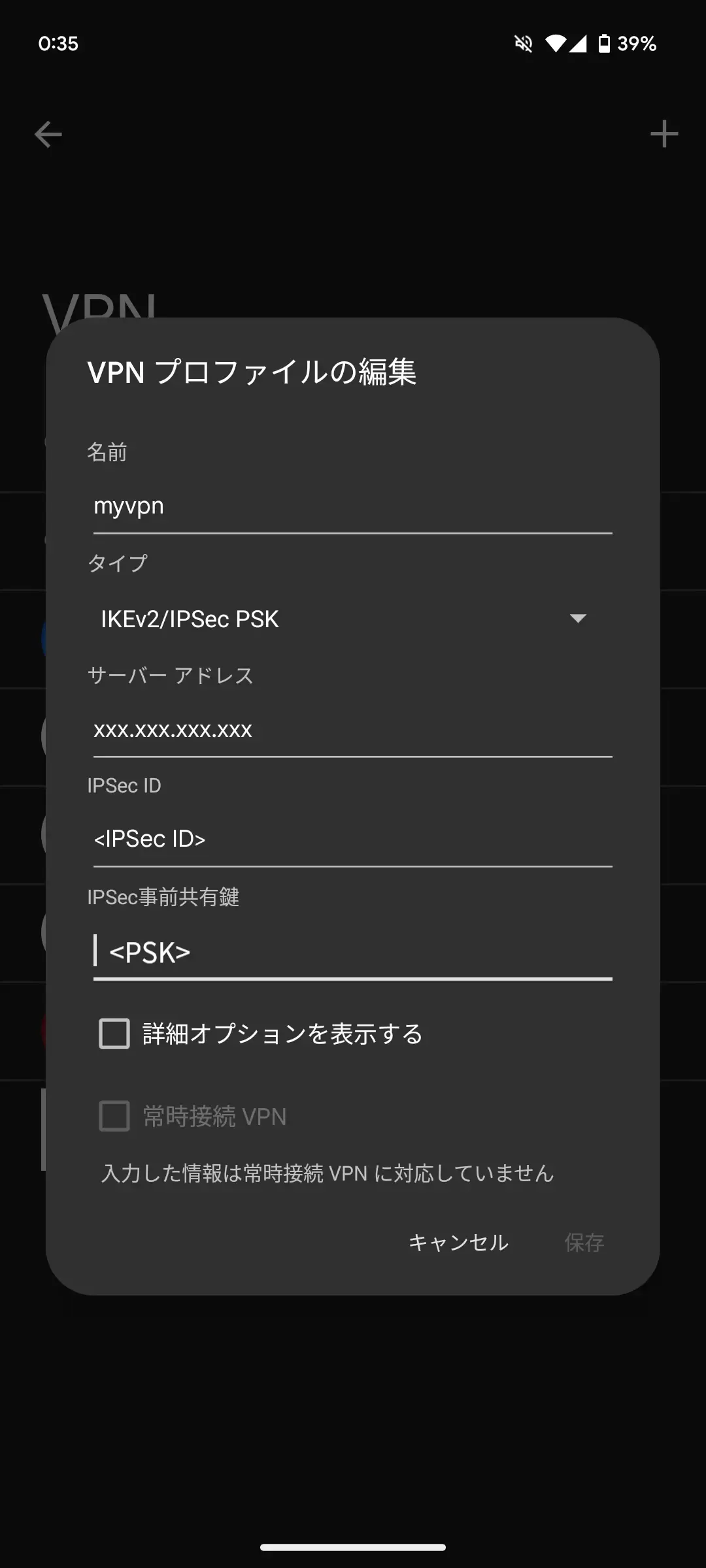Enable 詳細オプションを表示する checkbox
706x1568 pixels.
(x=114, y=1034)
